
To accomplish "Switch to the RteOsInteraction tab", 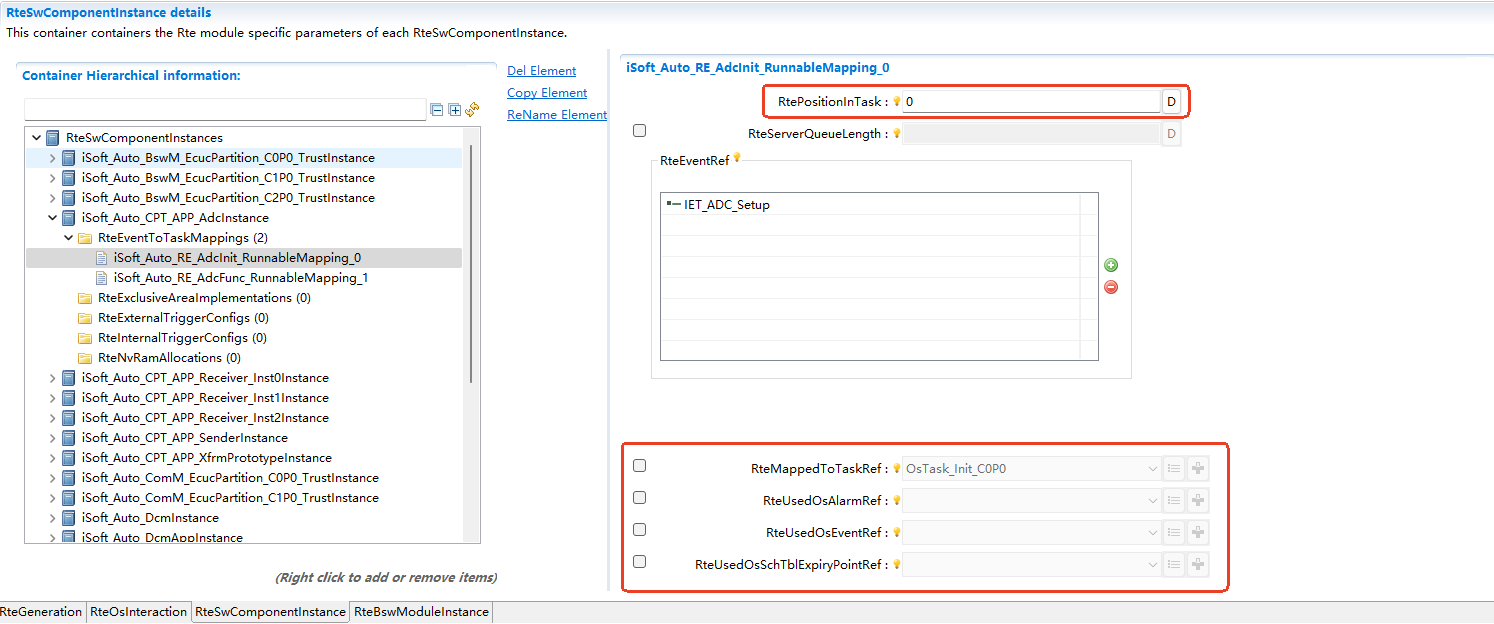I will tap(139, 612).
